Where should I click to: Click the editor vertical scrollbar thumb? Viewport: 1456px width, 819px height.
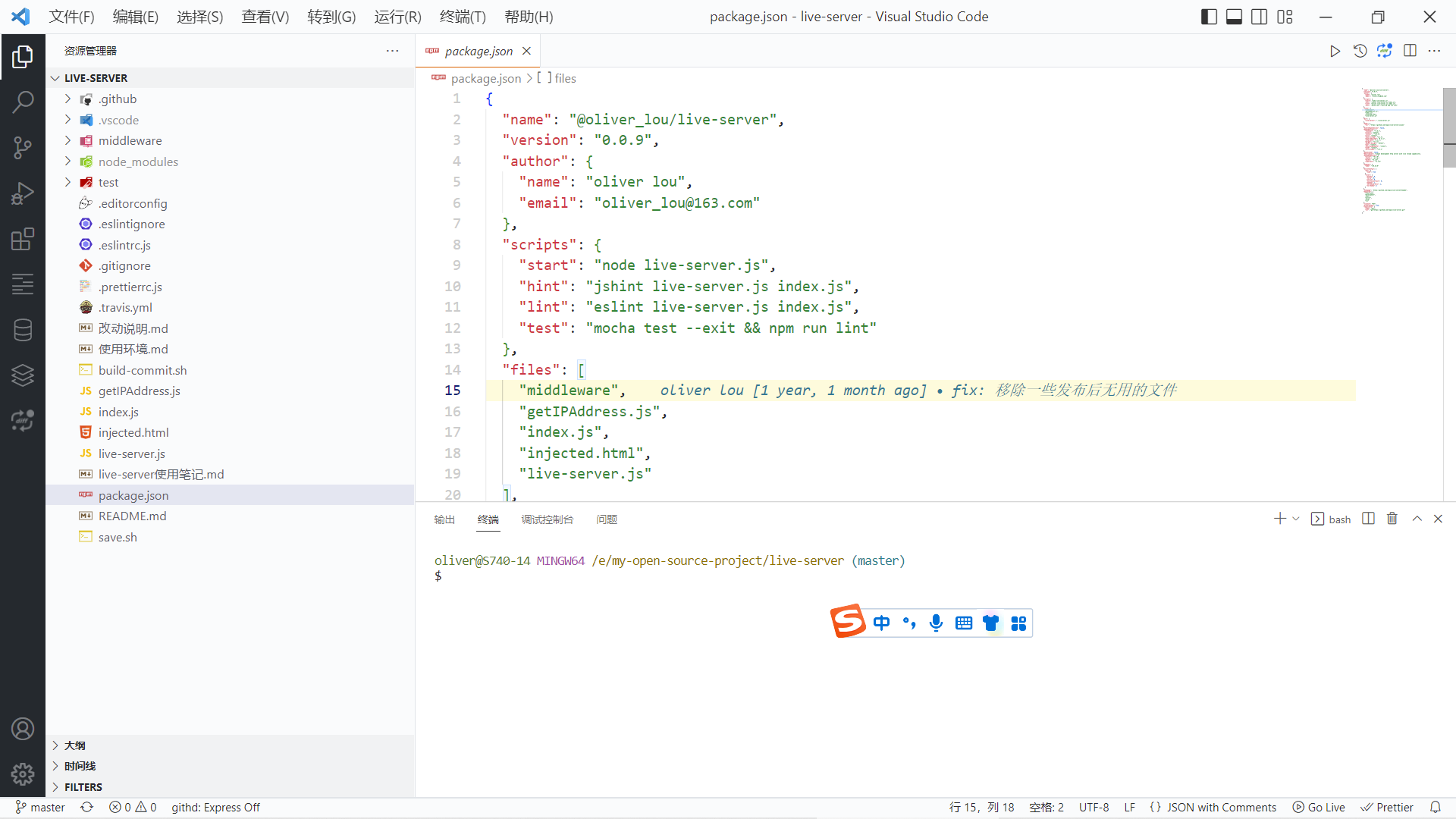tap(1449, 127)
